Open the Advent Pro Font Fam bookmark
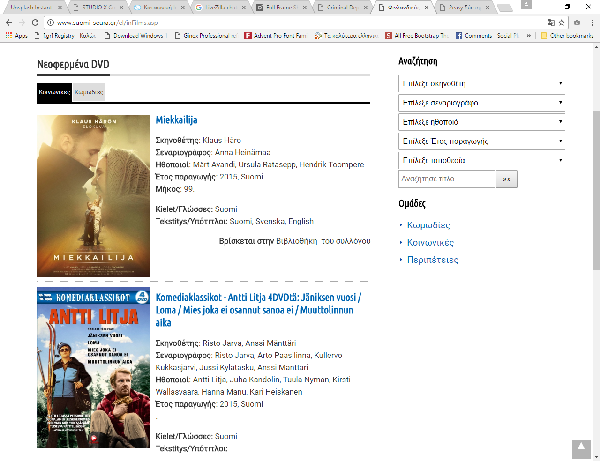Image resolution: width=600 pixels, height=461 pixels. 276,36
